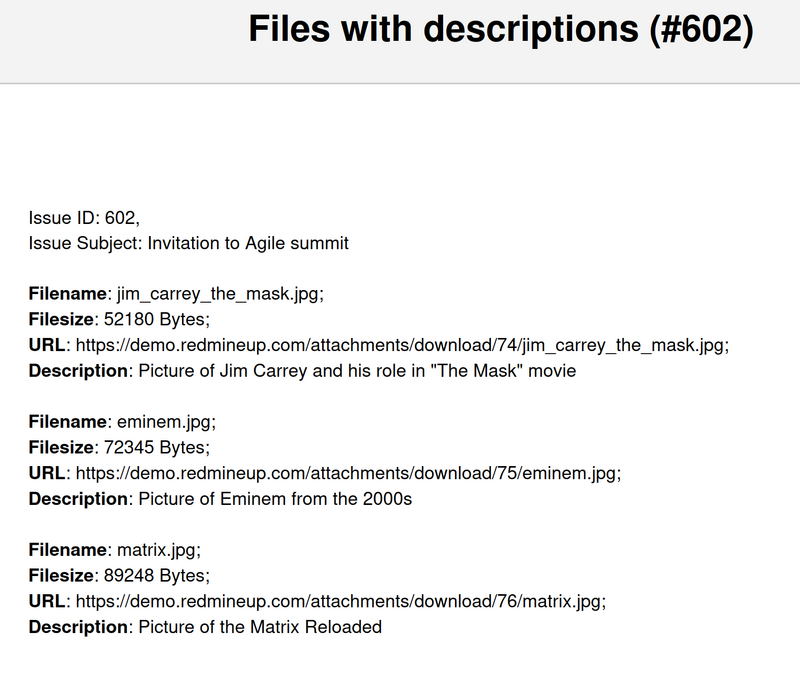Open the jim_carrey_the_mask.jpg download URL
The width and height of the screenshot is (800, 686).
402,345
